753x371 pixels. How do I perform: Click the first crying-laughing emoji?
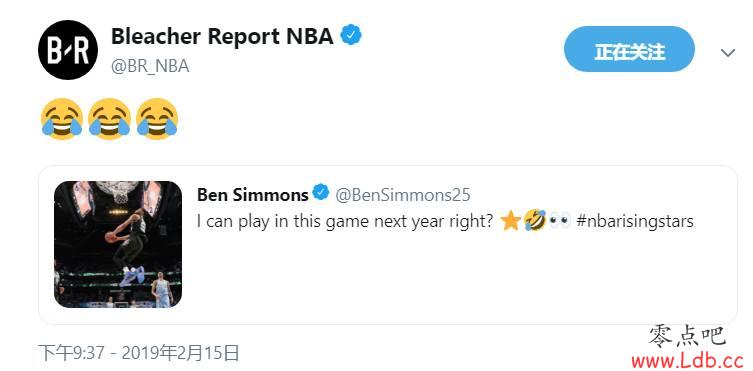point(61,119)
